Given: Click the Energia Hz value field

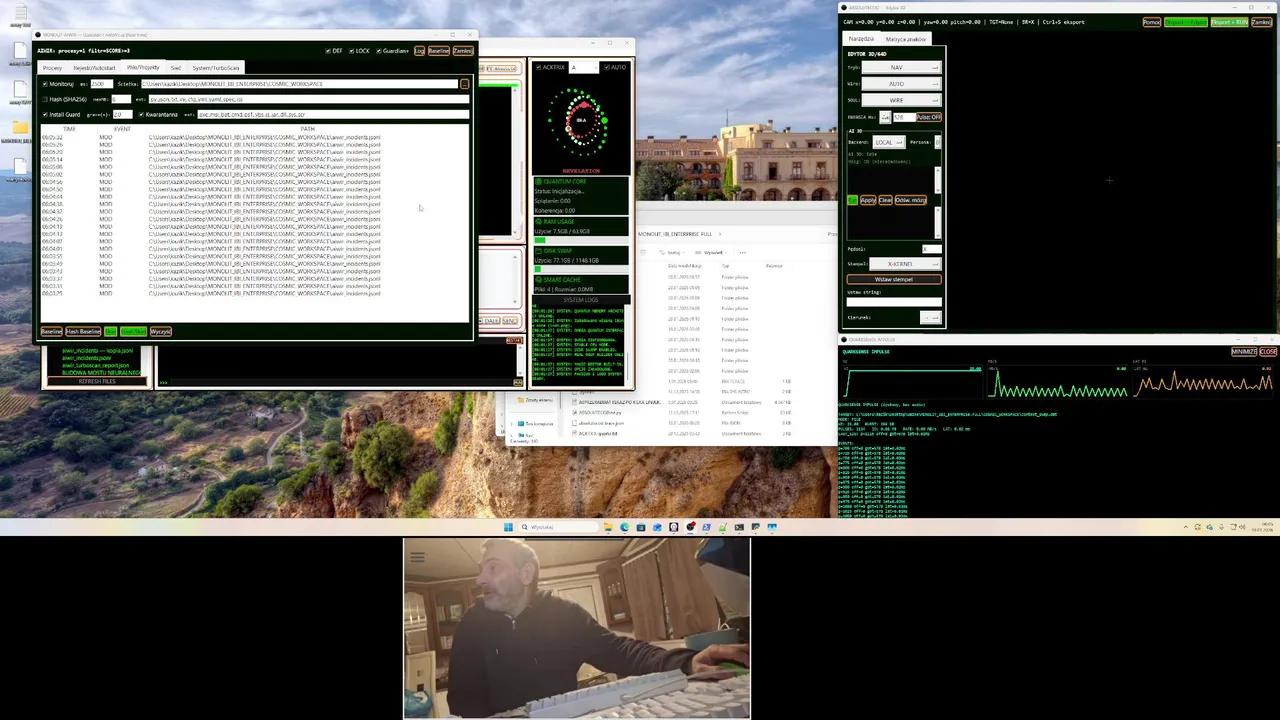Looking at the screenshot, I should [x=904, y=117].
